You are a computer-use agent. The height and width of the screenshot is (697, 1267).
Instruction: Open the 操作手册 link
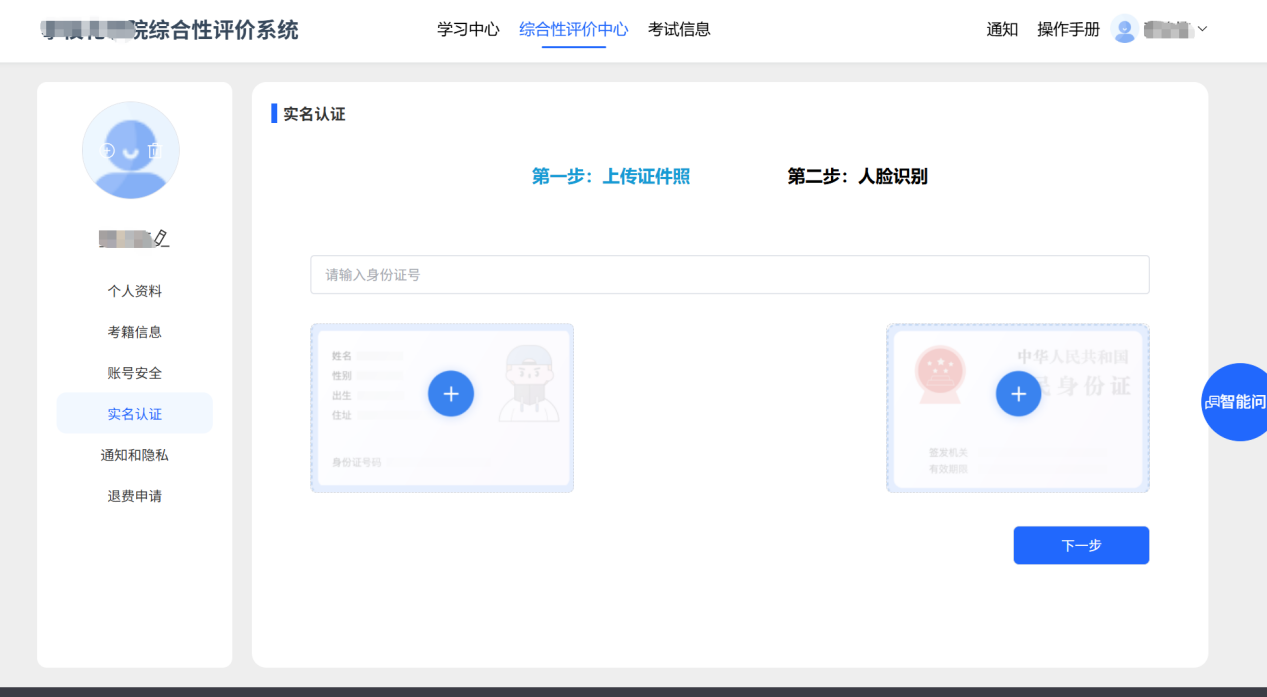point(1068,29)
